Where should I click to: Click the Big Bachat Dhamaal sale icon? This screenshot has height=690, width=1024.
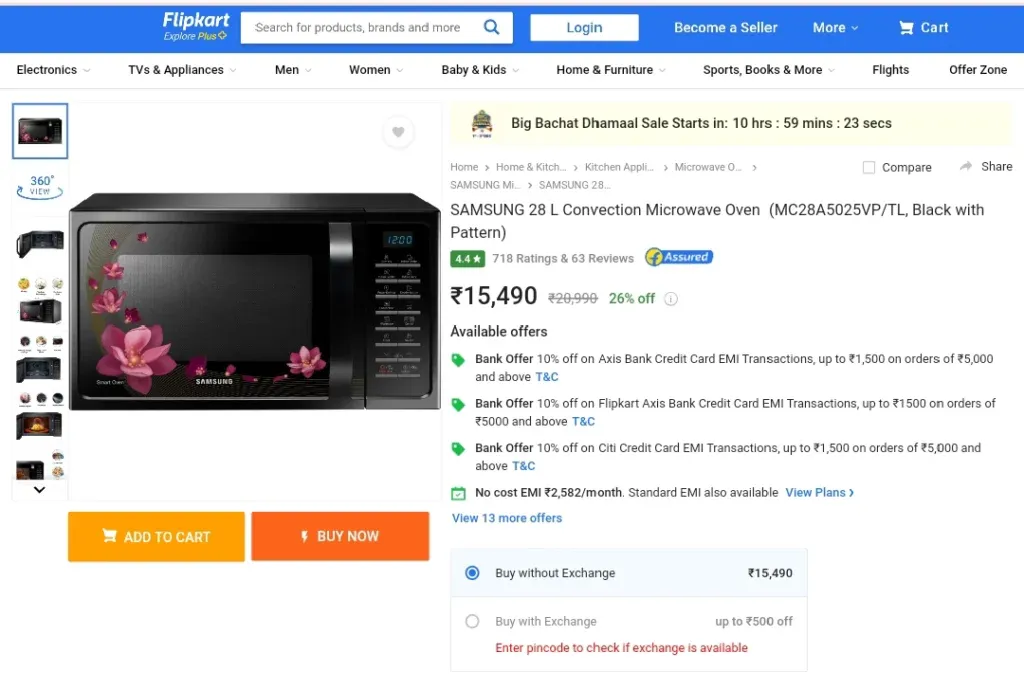[x=482, y=123]
